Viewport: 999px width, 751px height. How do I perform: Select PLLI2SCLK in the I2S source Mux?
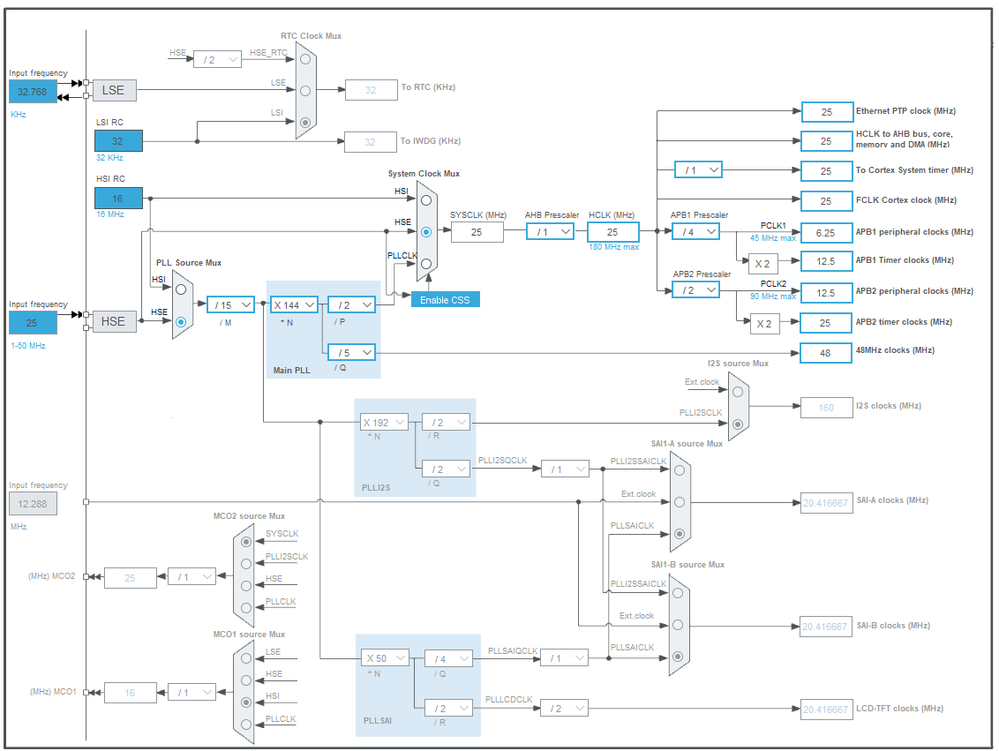[x=738, y=423]
